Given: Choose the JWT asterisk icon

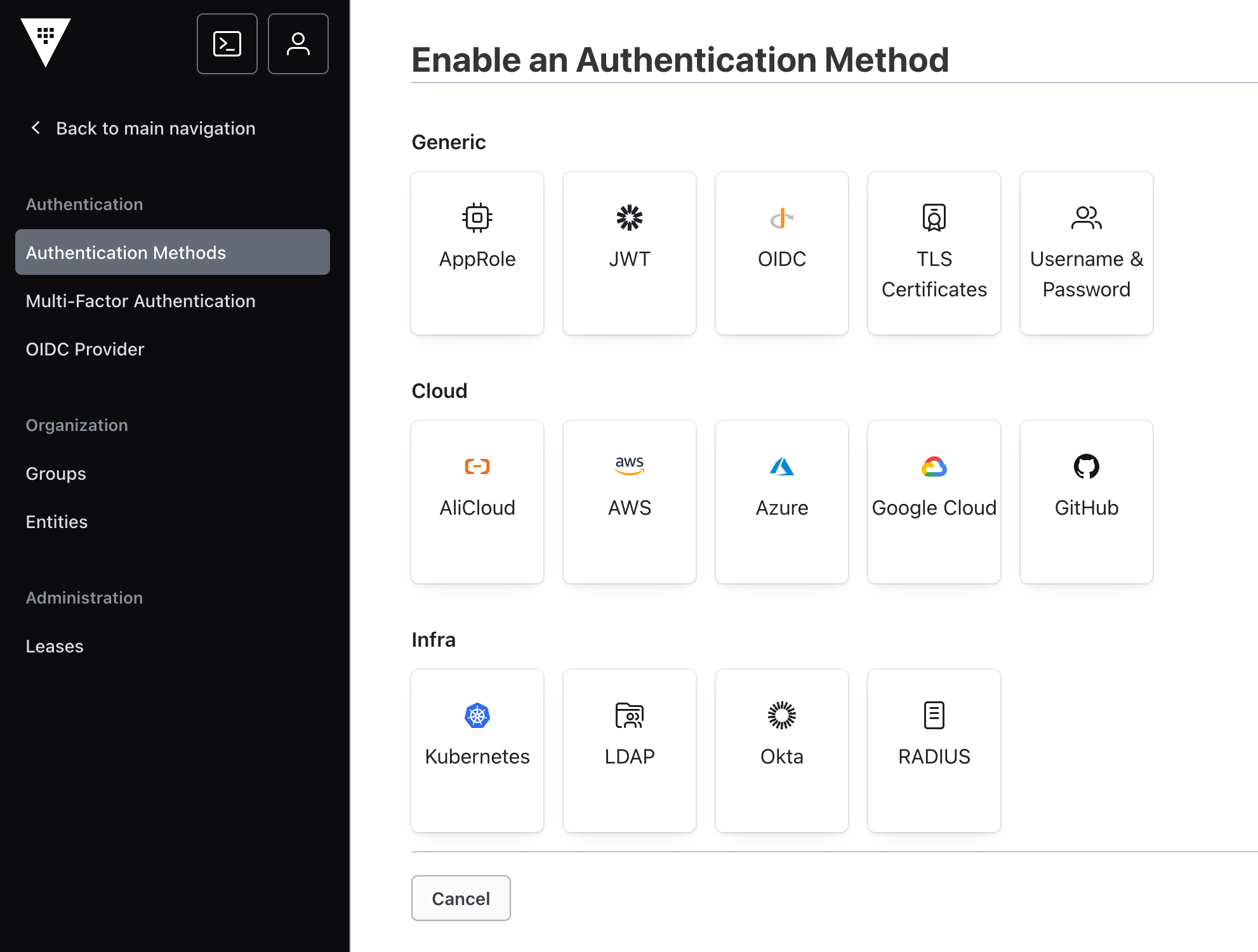Looking at the screenshot, I should point(629,218).
